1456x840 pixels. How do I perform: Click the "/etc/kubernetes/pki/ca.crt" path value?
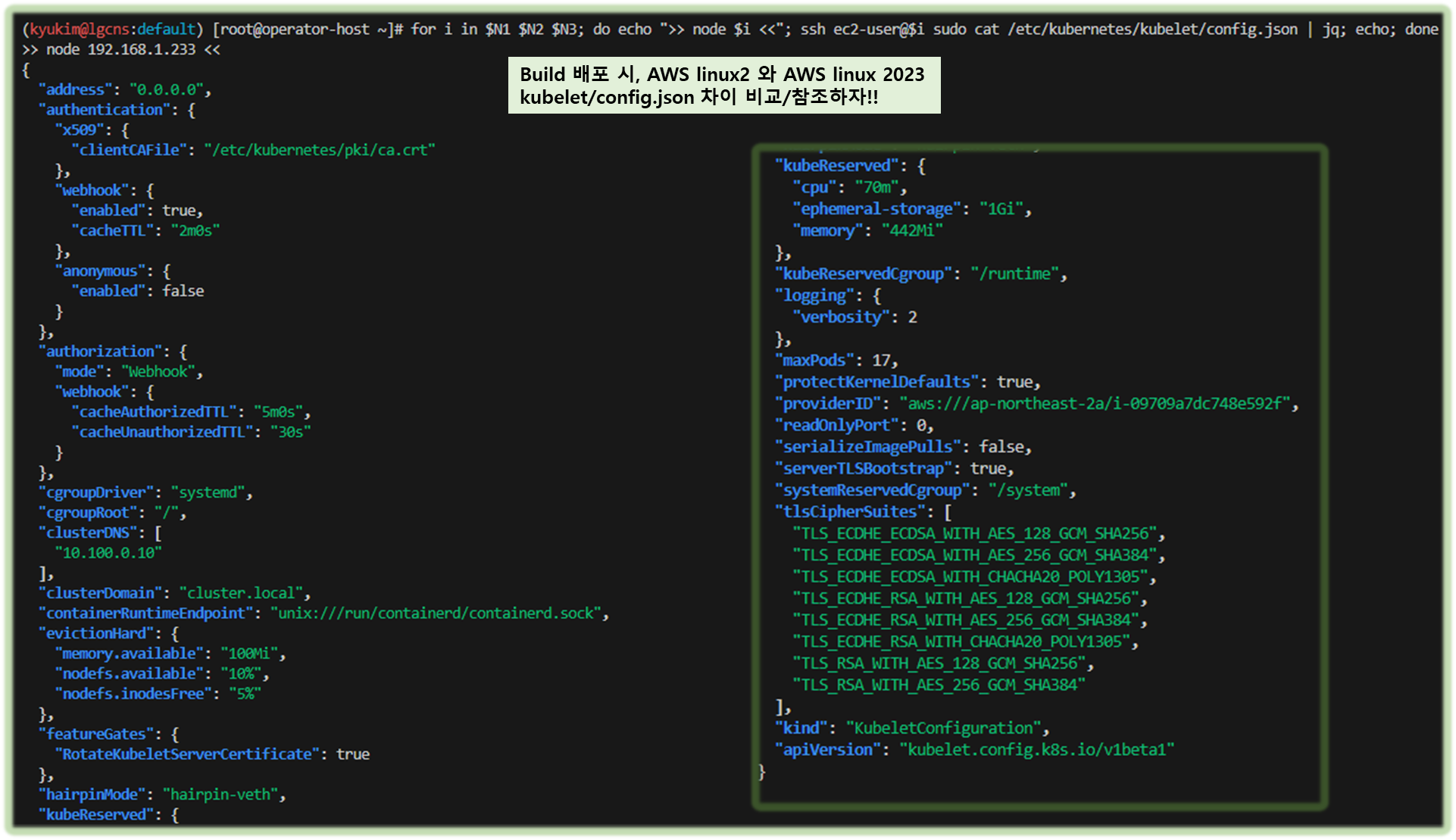tap(320, 150)
